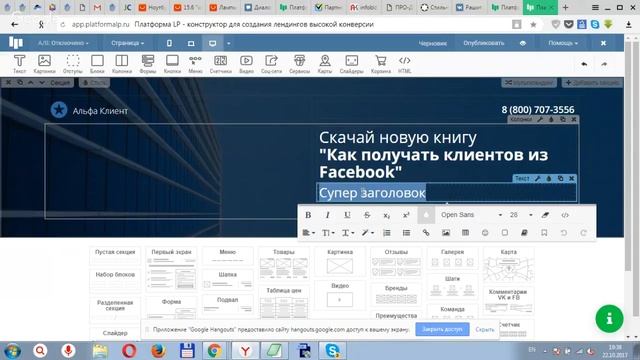Switch to mobile phone preview
Viewport: 640px width, 360px height.
(169, 43)
